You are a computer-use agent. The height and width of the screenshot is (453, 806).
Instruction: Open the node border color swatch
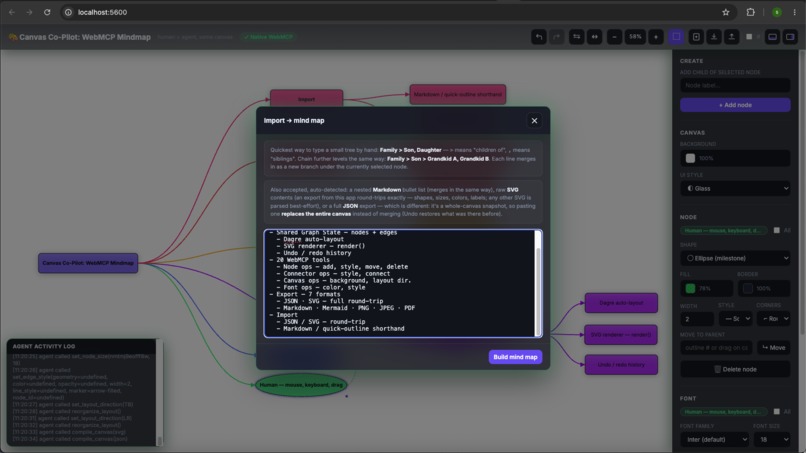[748, 288]
